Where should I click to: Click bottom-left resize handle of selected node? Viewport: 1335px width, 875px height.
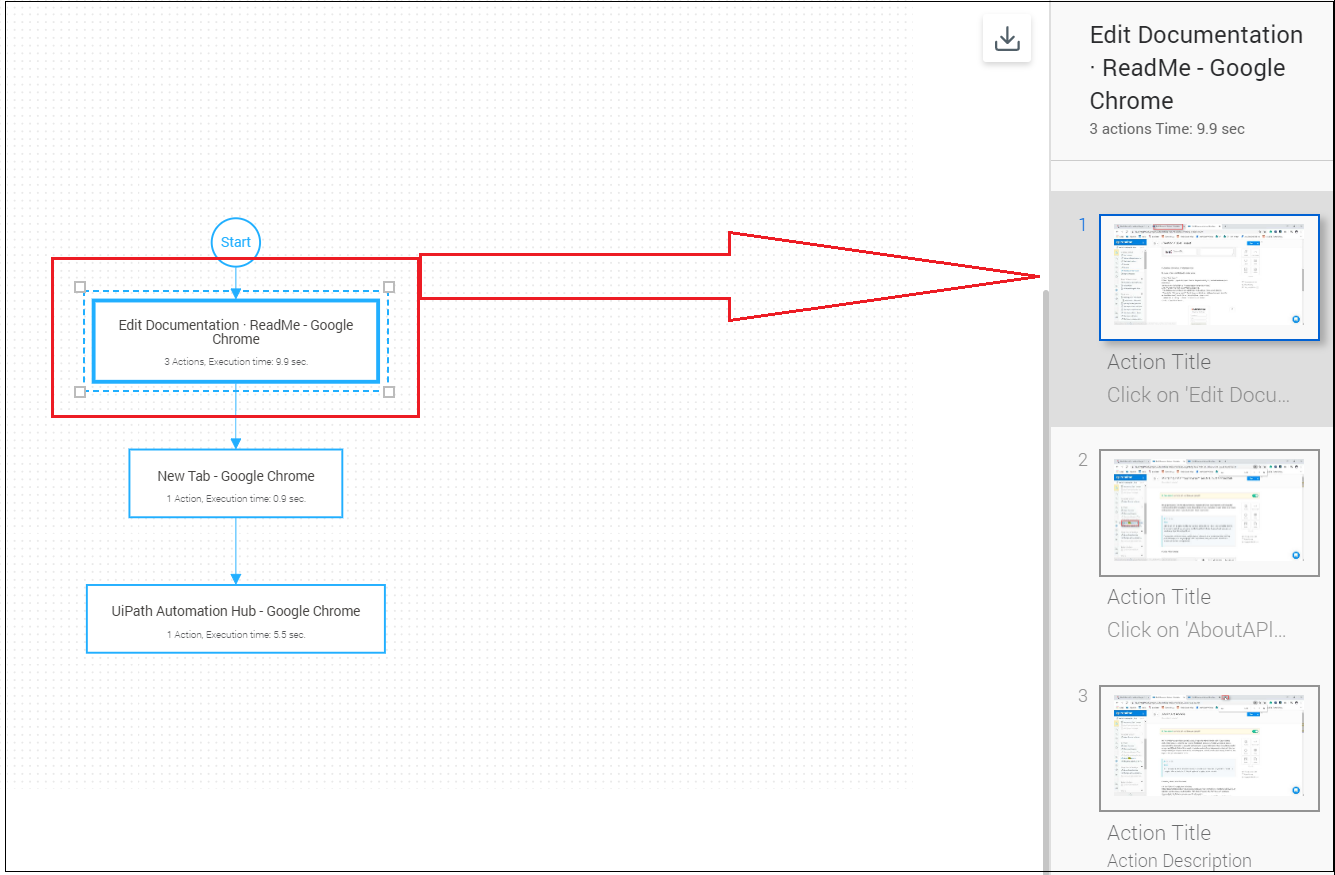[80, 391]
